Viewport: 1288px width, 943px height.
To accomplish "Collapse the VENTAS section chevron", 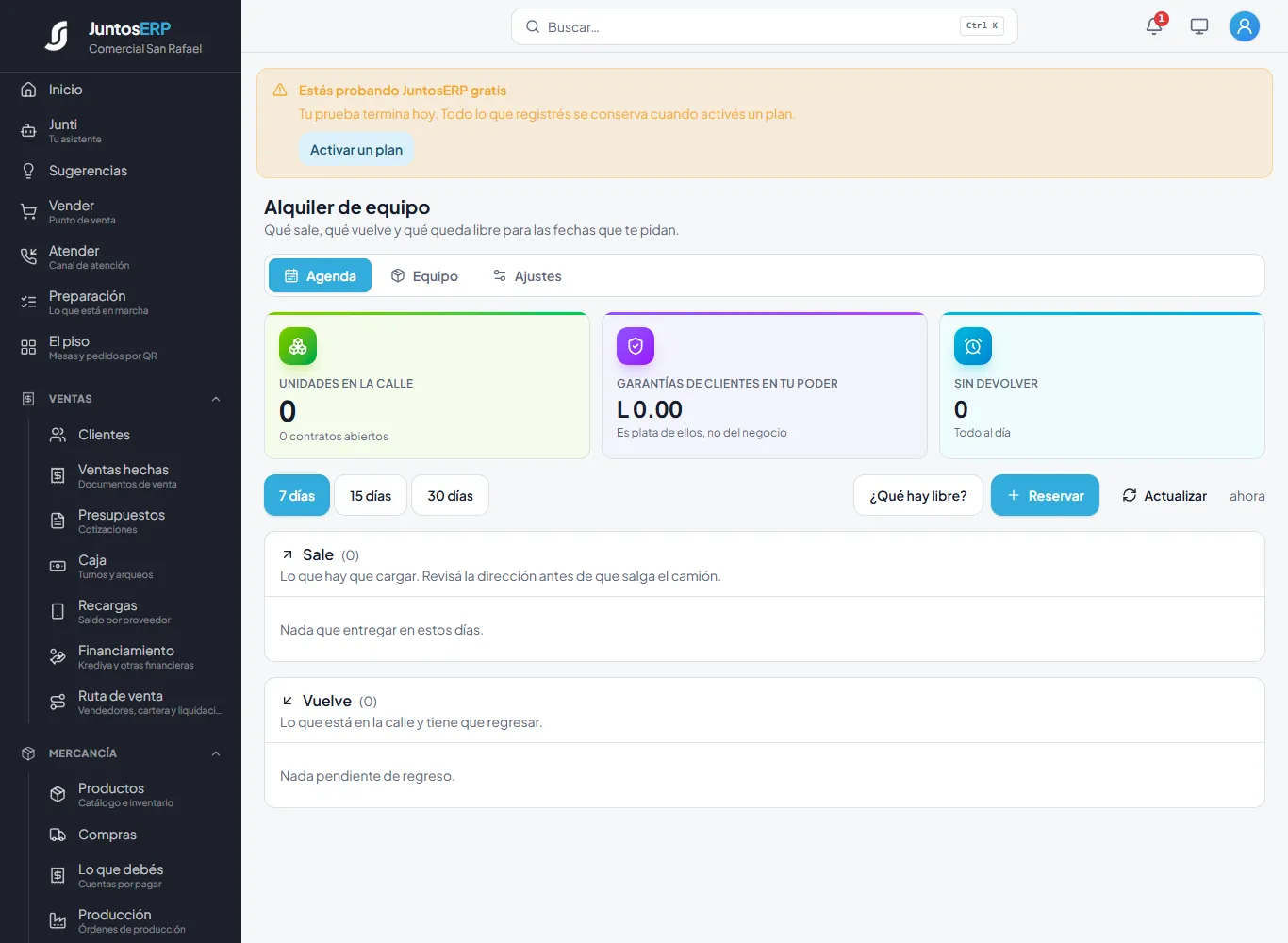I will [x=216, y=399].
